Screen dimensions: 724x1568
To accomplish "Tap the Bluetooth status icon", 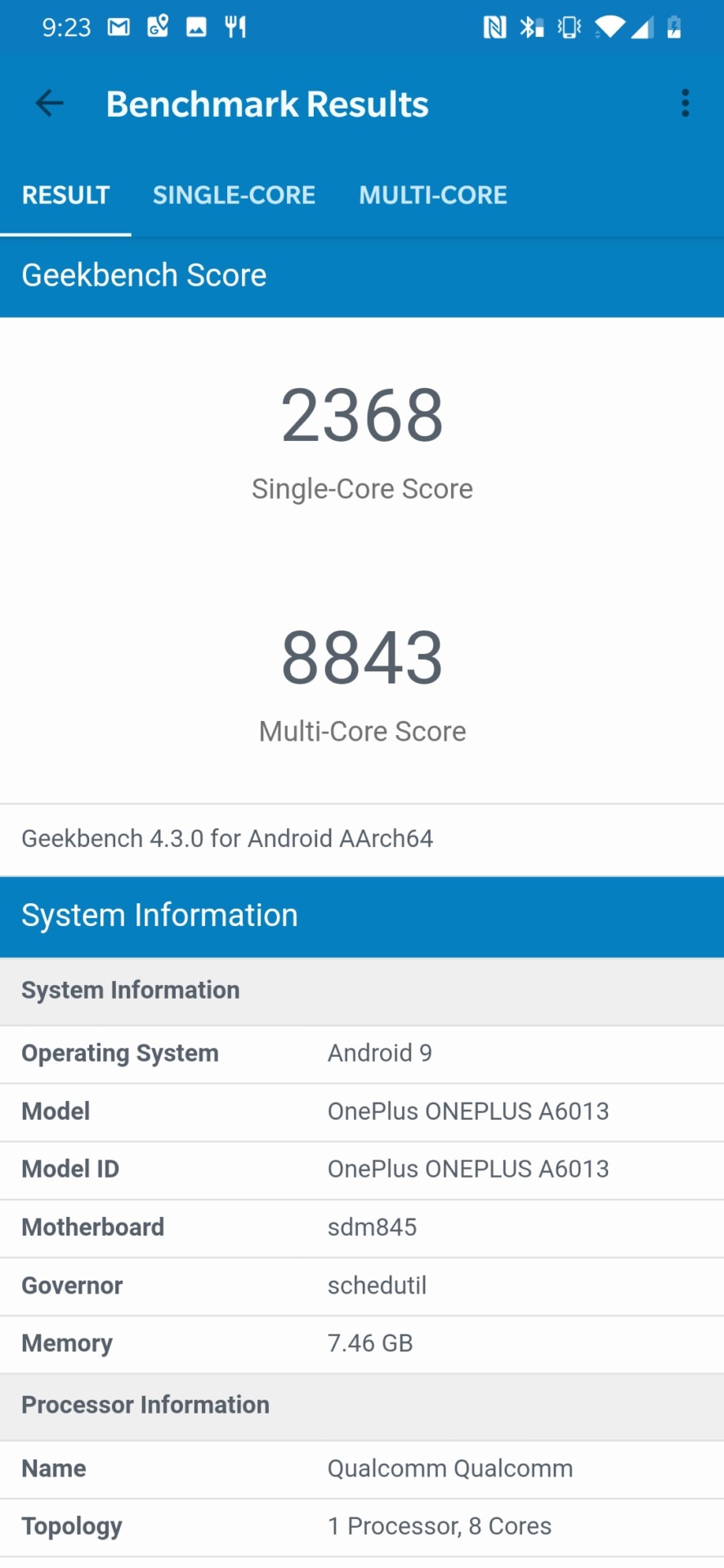I will pyautogui.click(x=531, y=28).
